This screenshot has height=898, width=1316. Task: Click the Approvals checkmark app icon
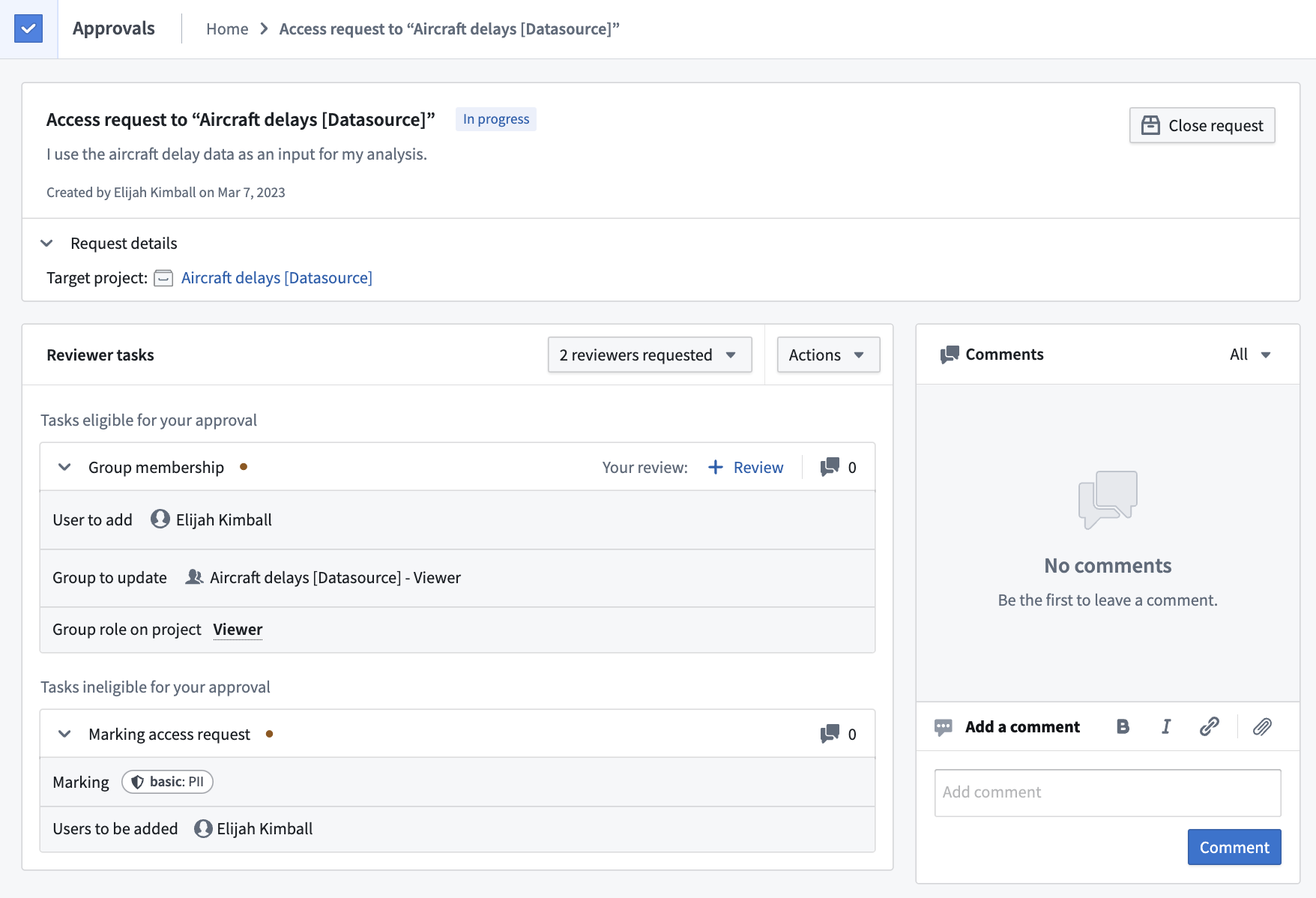(x=28, y=28)
